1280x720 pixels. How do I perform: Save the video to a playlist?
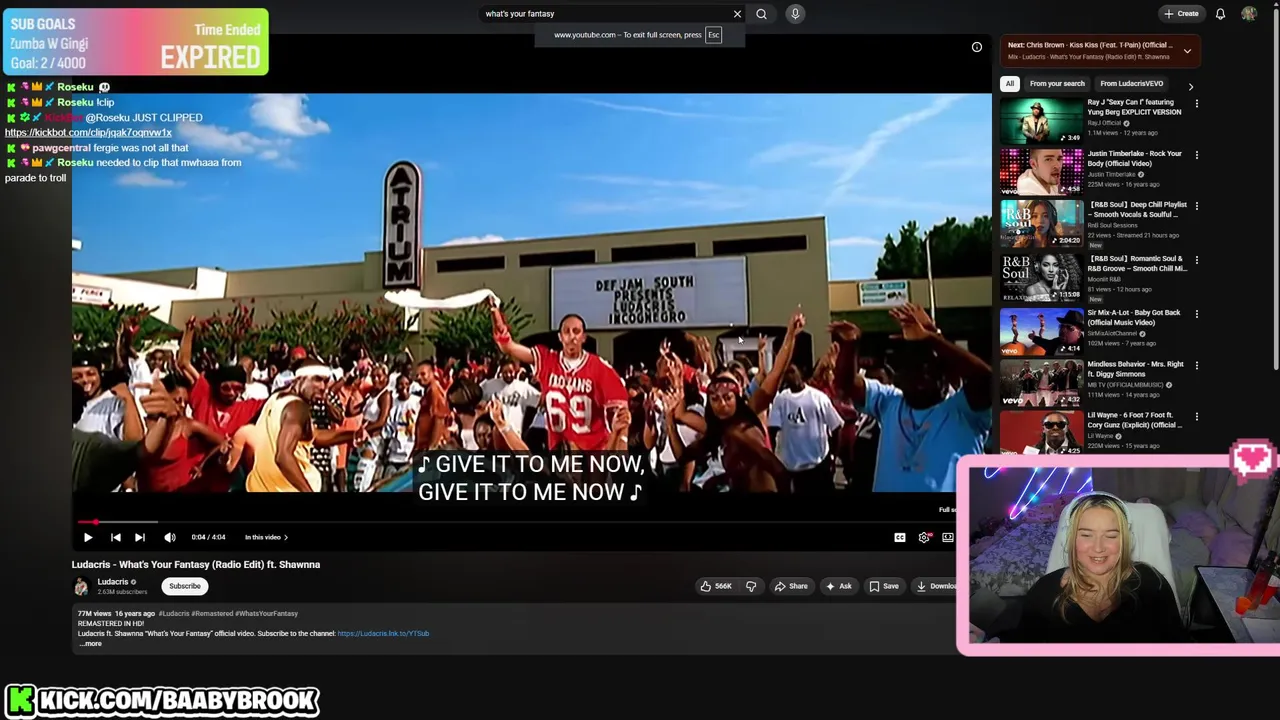tap(884, 586)
